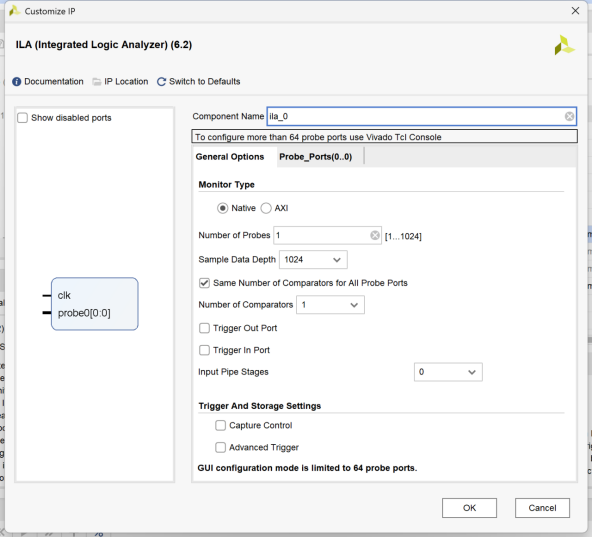
Task: Click the [1...1024] range hint
Action: [403, 236]
